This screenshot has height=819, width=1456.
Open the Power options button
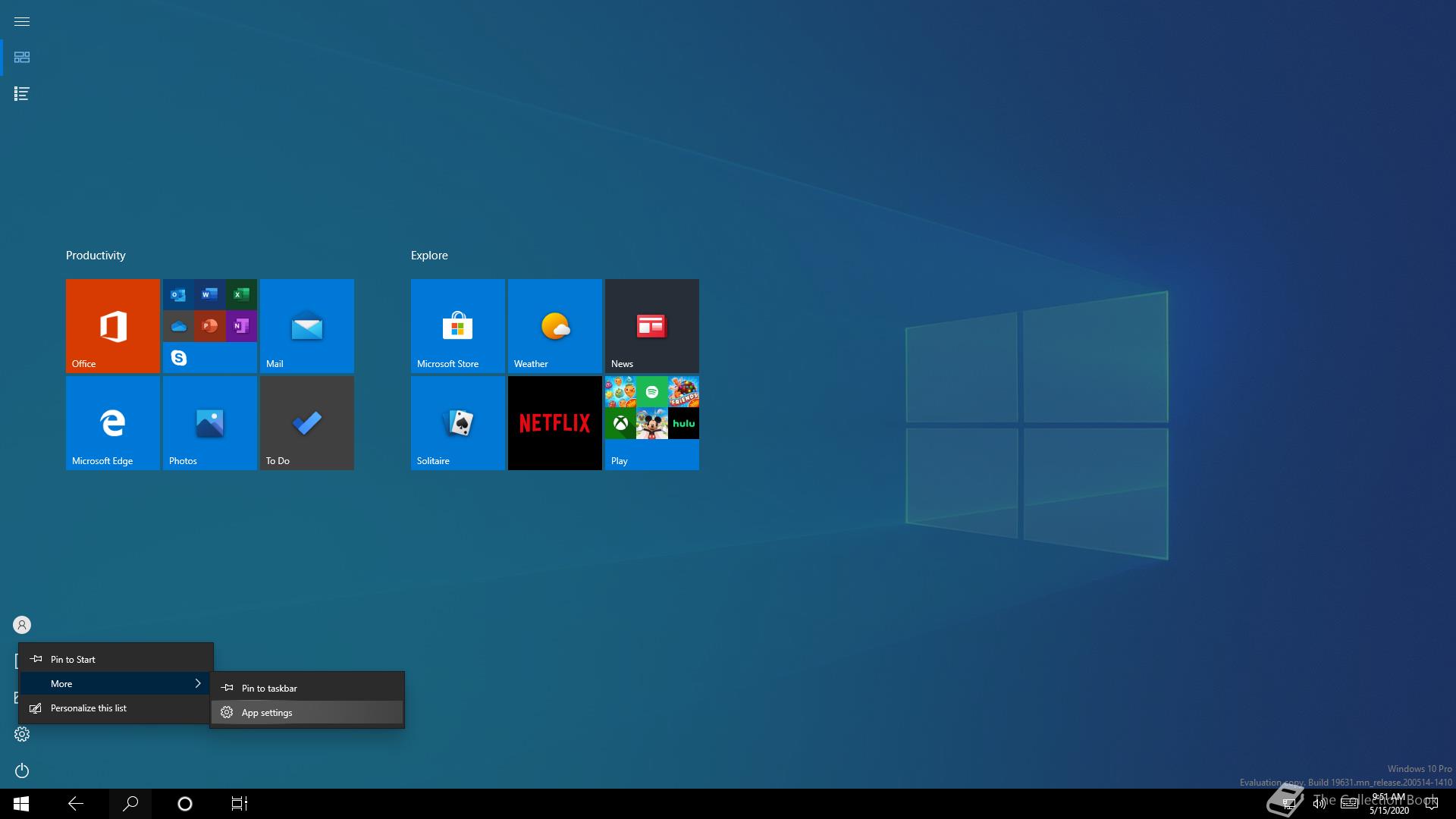(x=22, y=770)
